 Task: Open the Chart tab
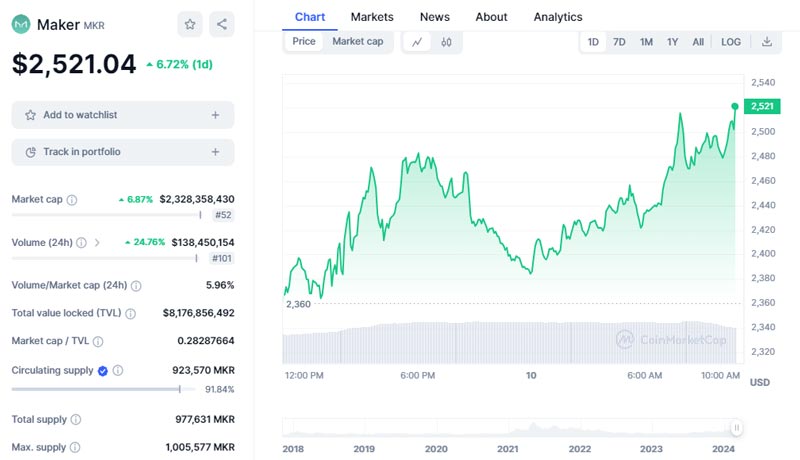click(x=310, y=17)
